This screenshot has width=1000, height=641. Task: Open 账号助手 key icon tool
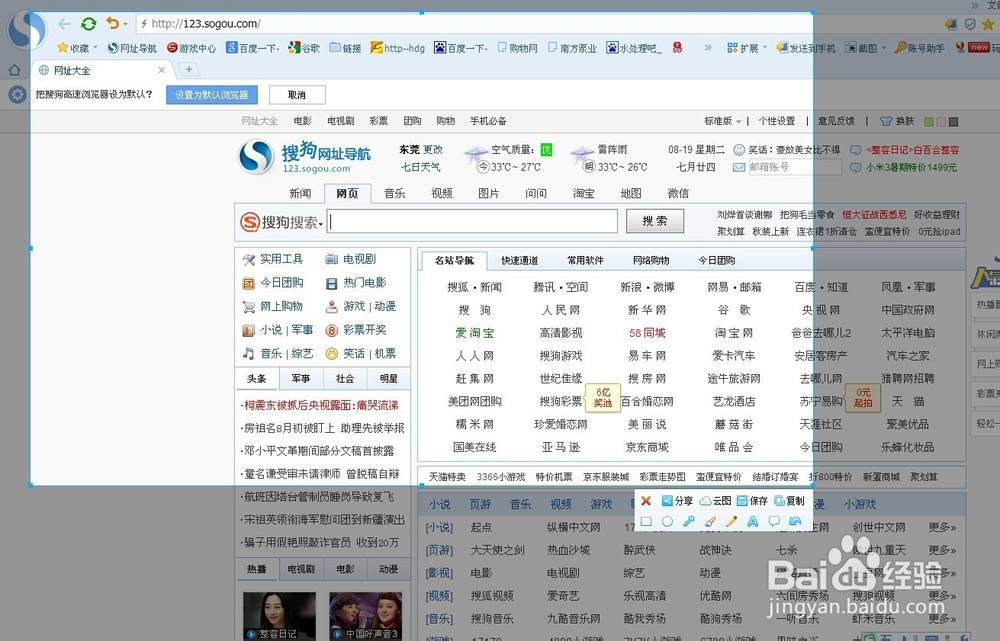tap(920, 48)
